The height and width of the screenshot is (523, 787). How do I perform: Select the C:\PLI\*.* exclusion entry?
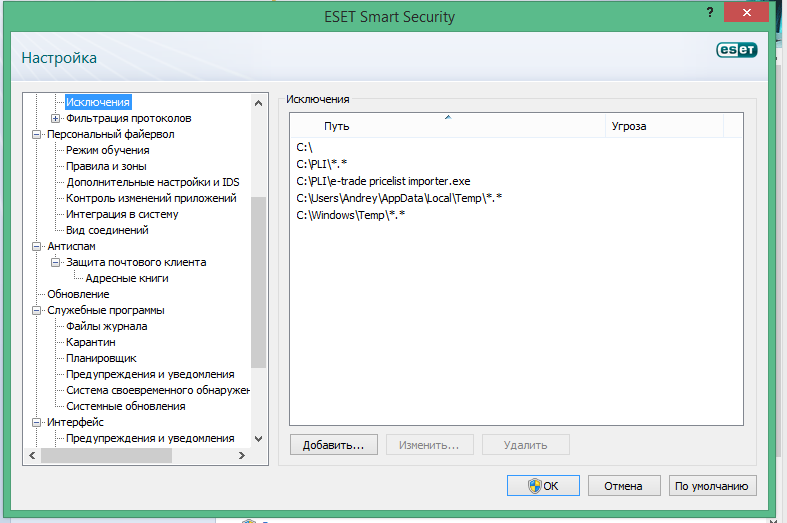click(x=321, y=164)
